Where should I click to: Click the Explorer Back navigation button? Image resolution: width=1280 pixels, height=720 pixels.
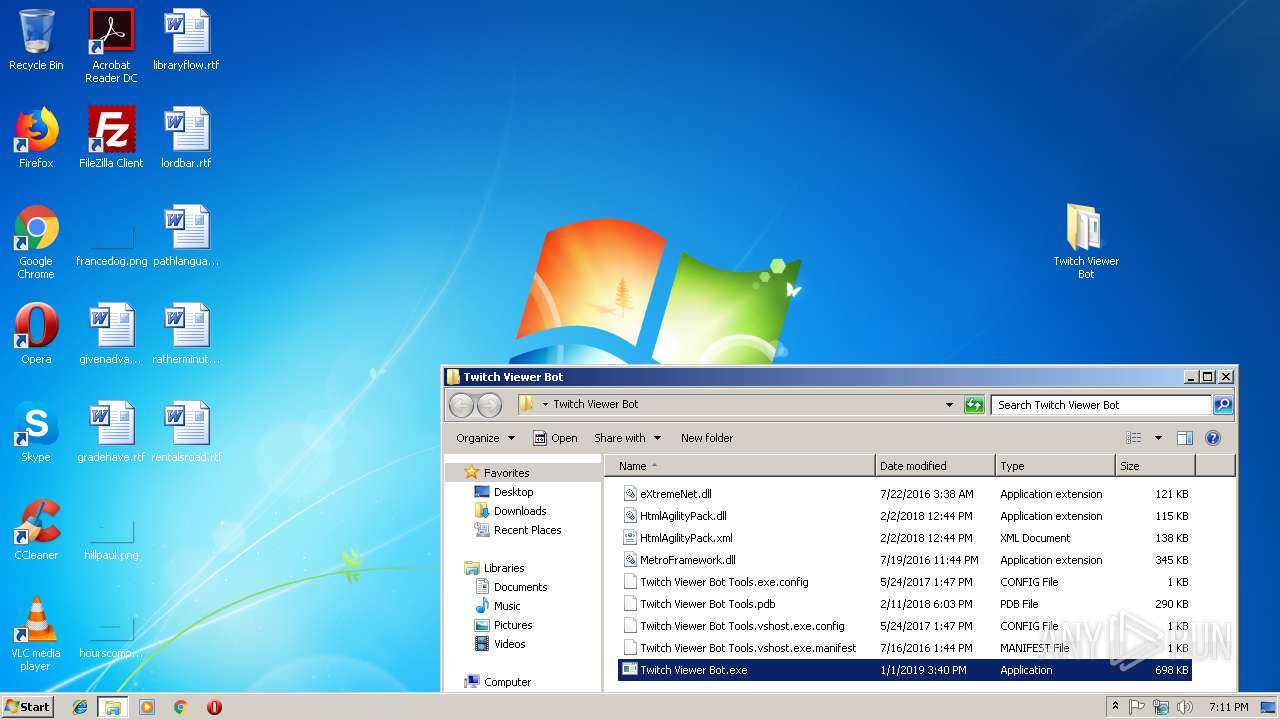(x=461, y=405)
